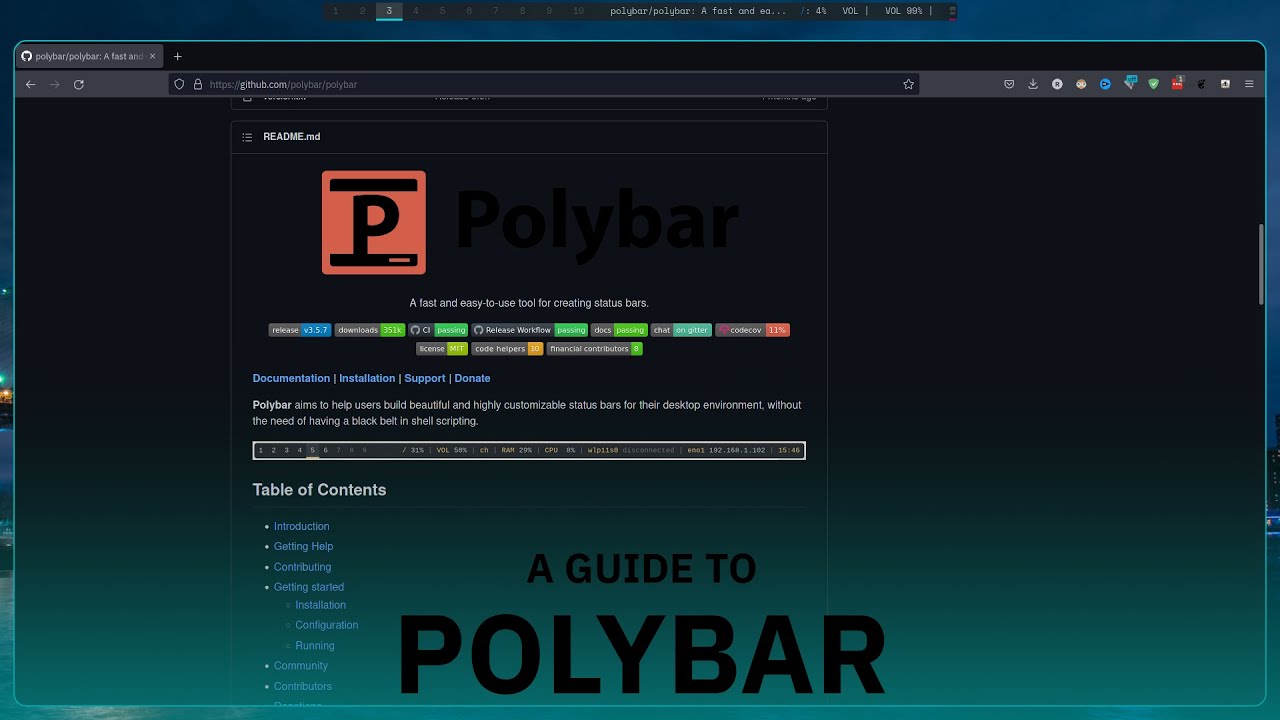Switch to workspace 2 in polybar

(x=362, y=11)
